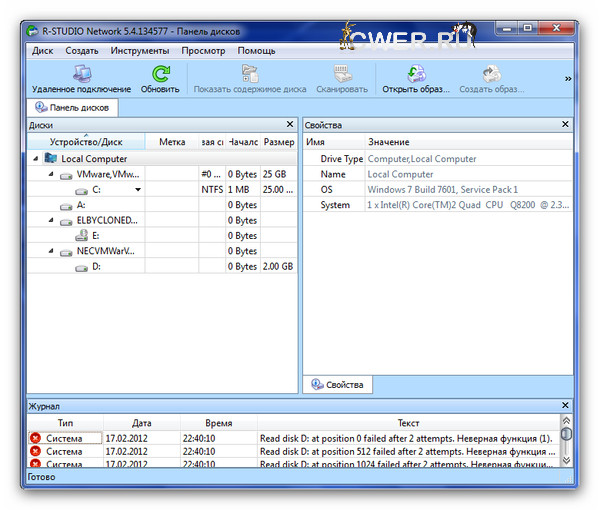Image resolution: width=600 pixels, height=510 pixels.
Task: Click the Создать образ toolbar icon
Action: pos(491,74)
